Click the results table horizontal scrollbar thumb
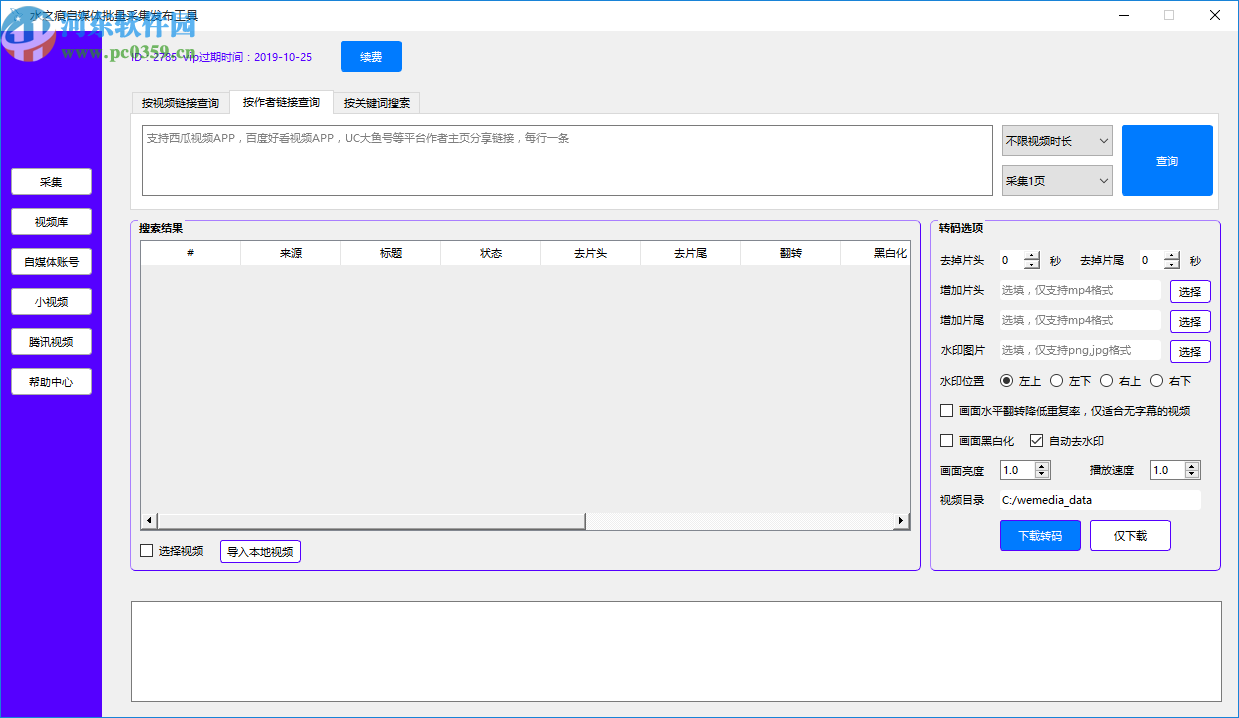This screenshot has height=718, width=1239. 371,521
